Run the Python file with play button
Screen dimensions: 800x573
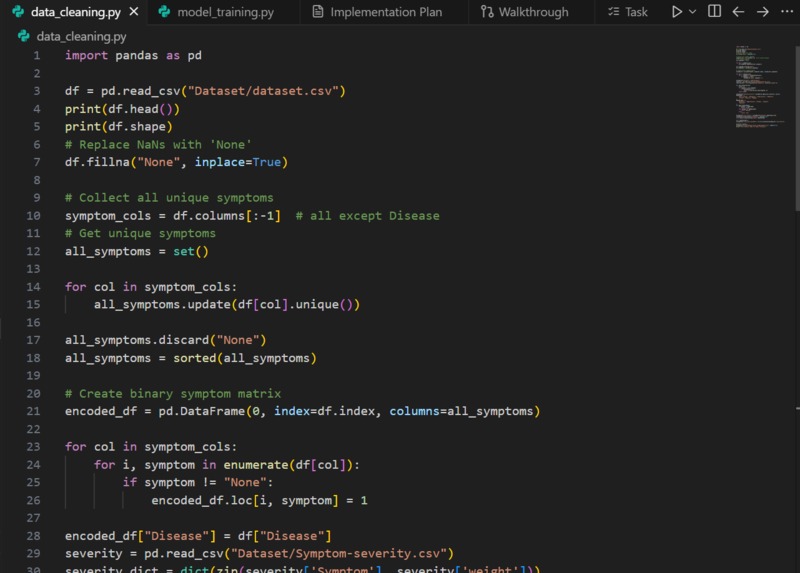tap(677, 11)
